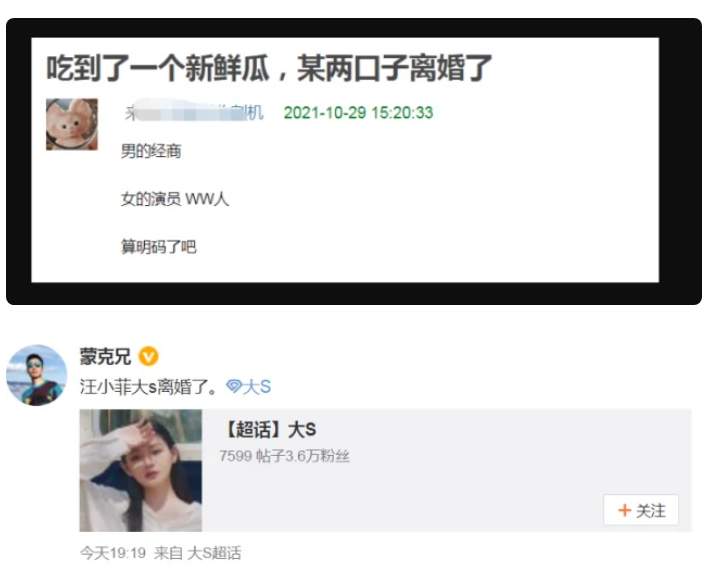Open the 大S超话 source link
Image resolution: width=721 pixels, height=576 pixels.
tap(214, 553)
